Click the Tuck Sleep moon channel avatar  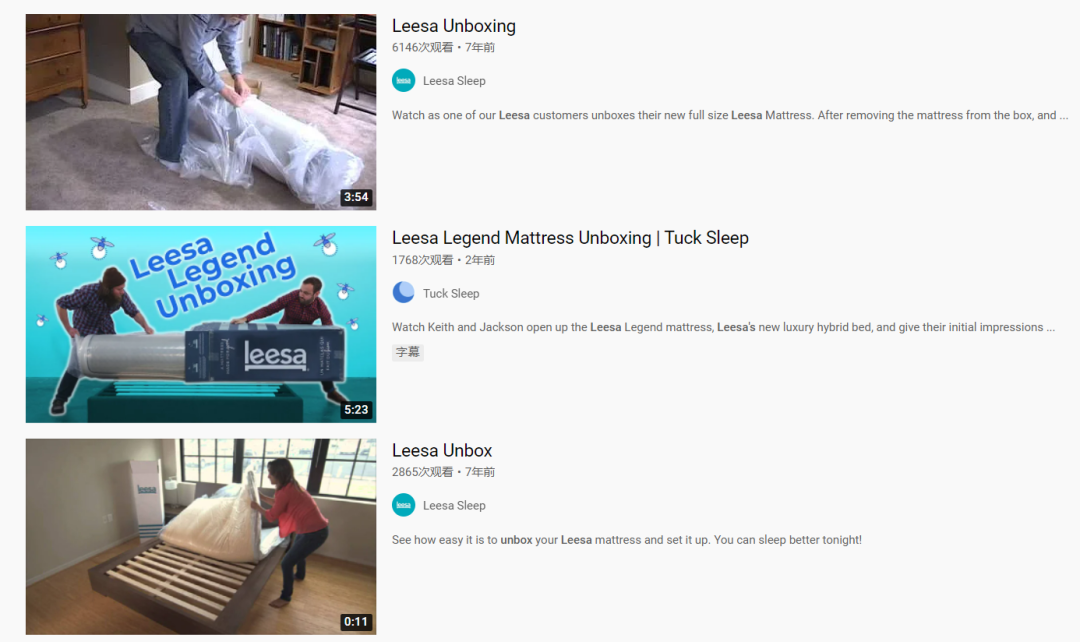point(404,293)
